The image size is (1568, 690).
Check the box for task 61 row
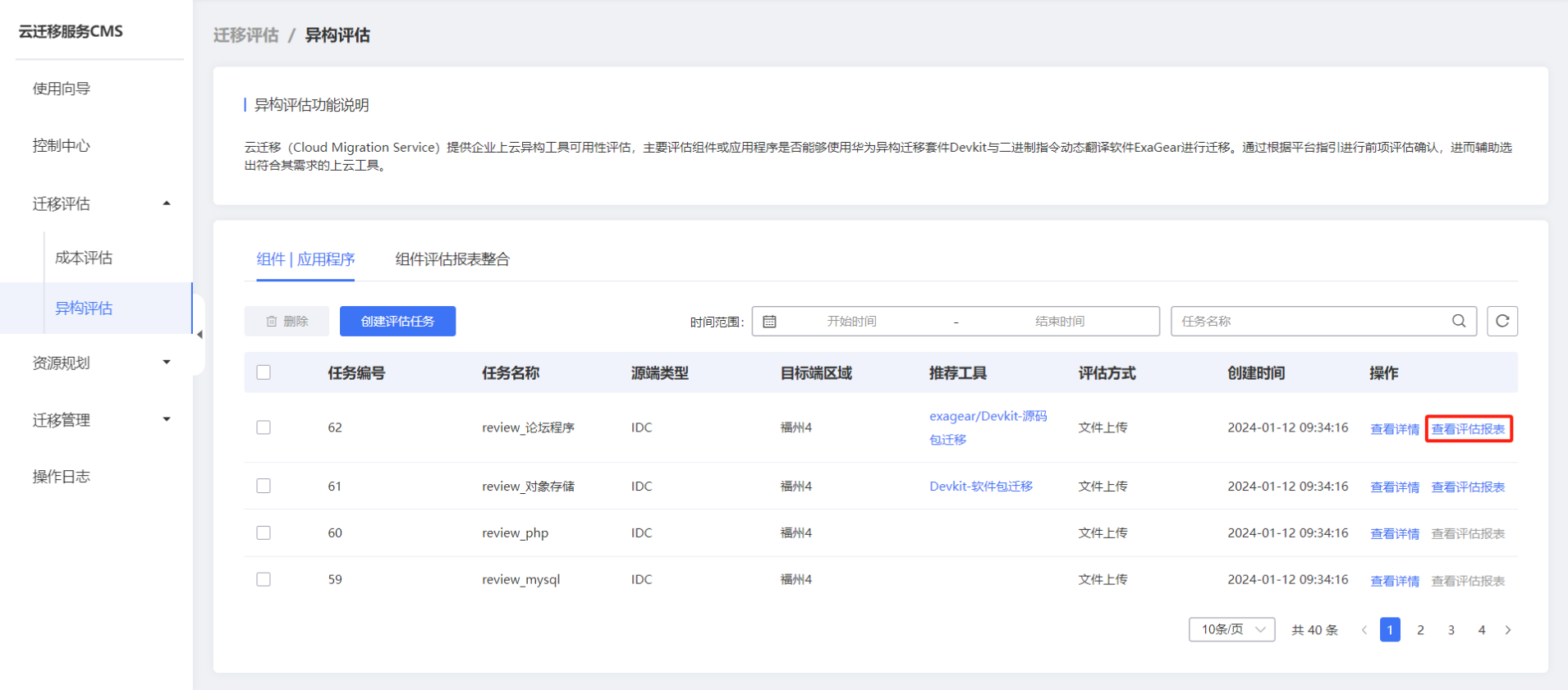264,486
